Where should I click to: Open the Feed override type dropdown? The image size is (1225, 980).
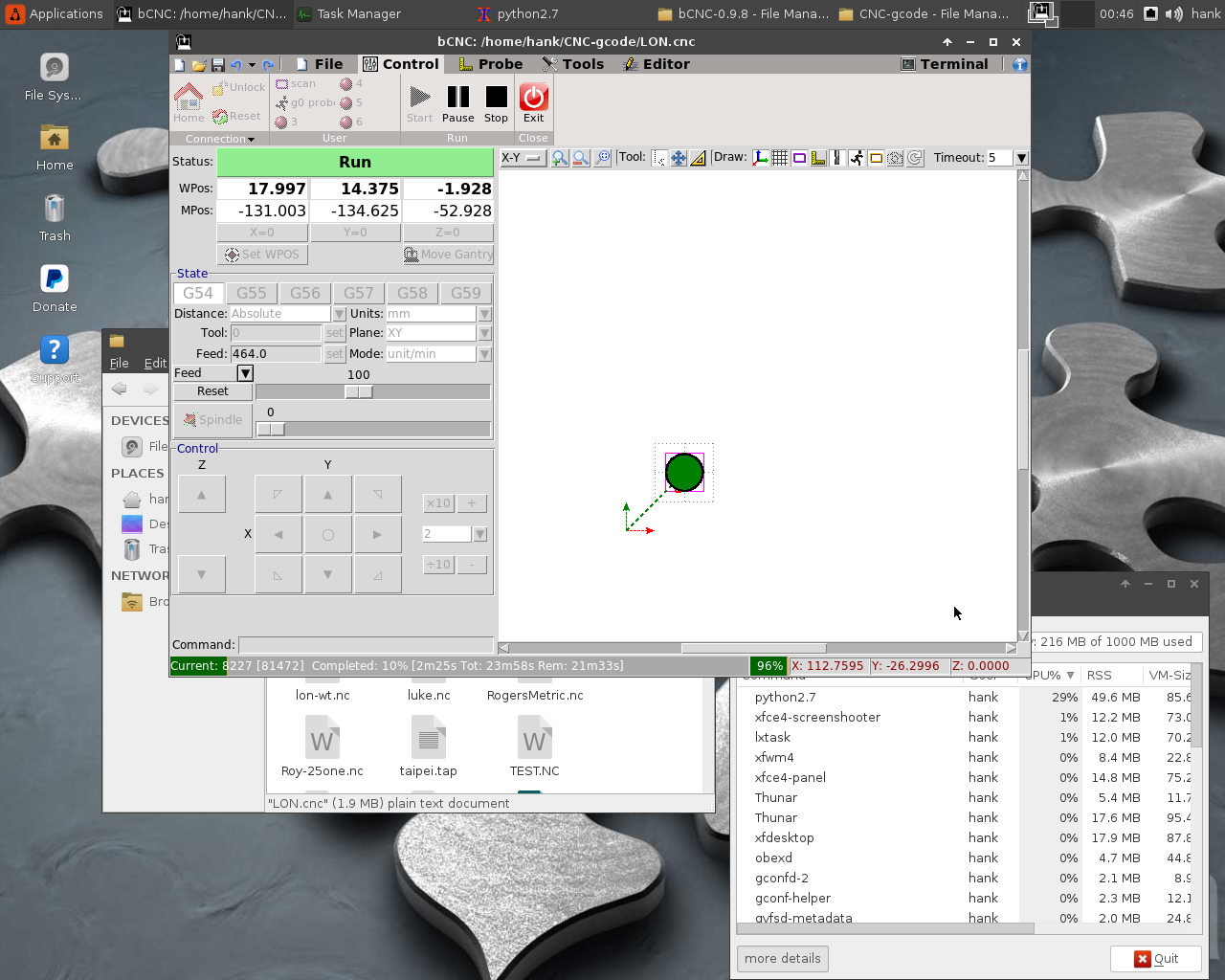[245, 373]
